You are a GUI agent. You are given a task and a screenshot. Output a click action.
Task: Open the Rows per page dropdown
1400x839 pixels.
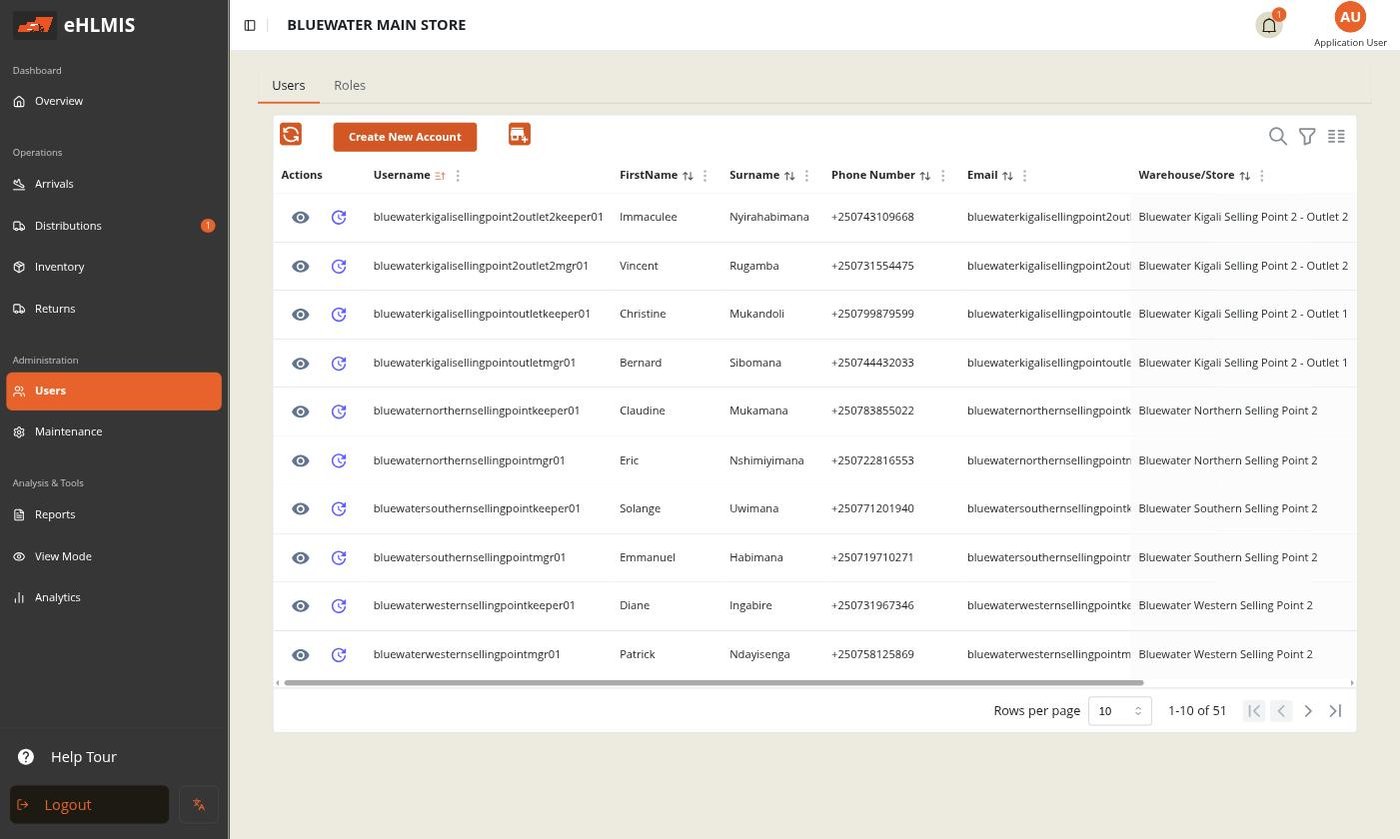tap(1120, 711)
